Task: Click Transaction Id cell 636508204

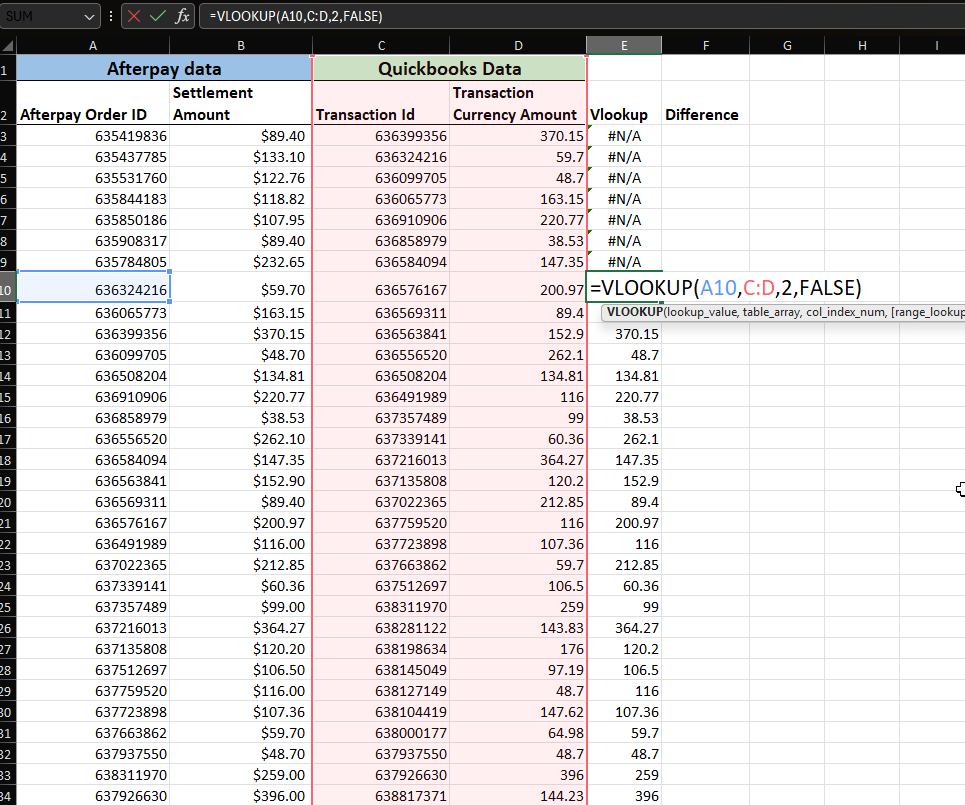Action: point(382,376)
